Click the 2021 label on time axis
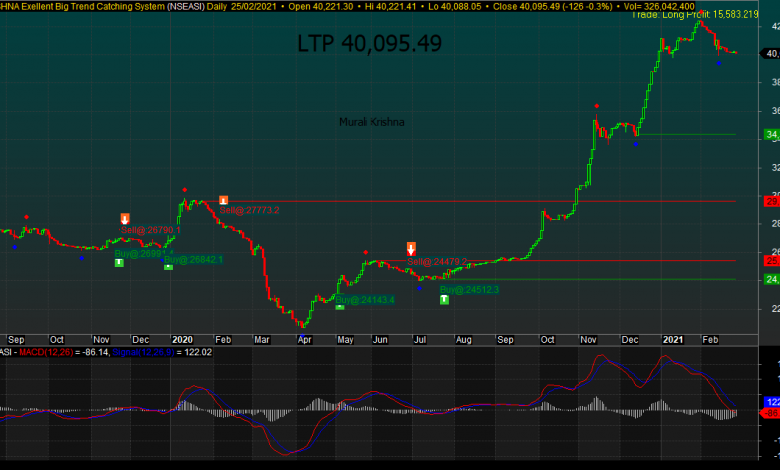Screen dimensions: 780x470 [673, 340]
